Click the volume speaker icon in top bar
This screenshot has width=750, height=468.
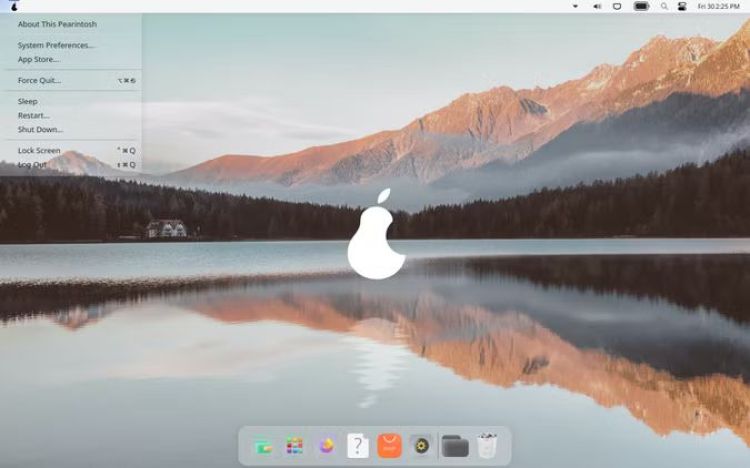597,6
